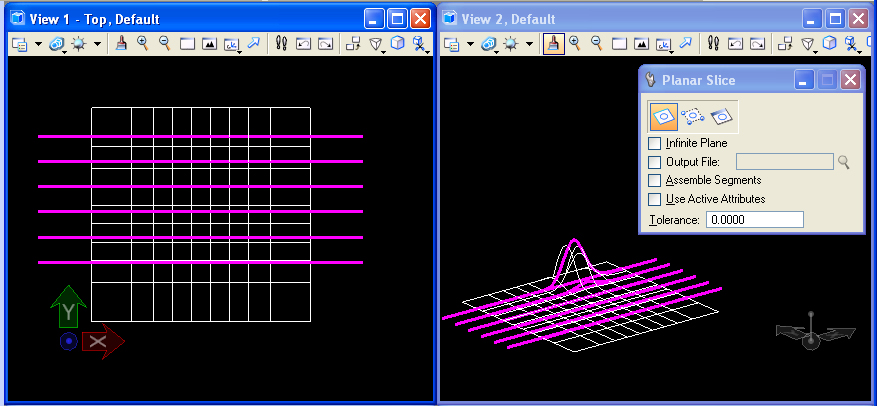Select Pan View arrow in View 2
Screen dimensions: 877x406
pyautogui.click(x=685, y=44)
